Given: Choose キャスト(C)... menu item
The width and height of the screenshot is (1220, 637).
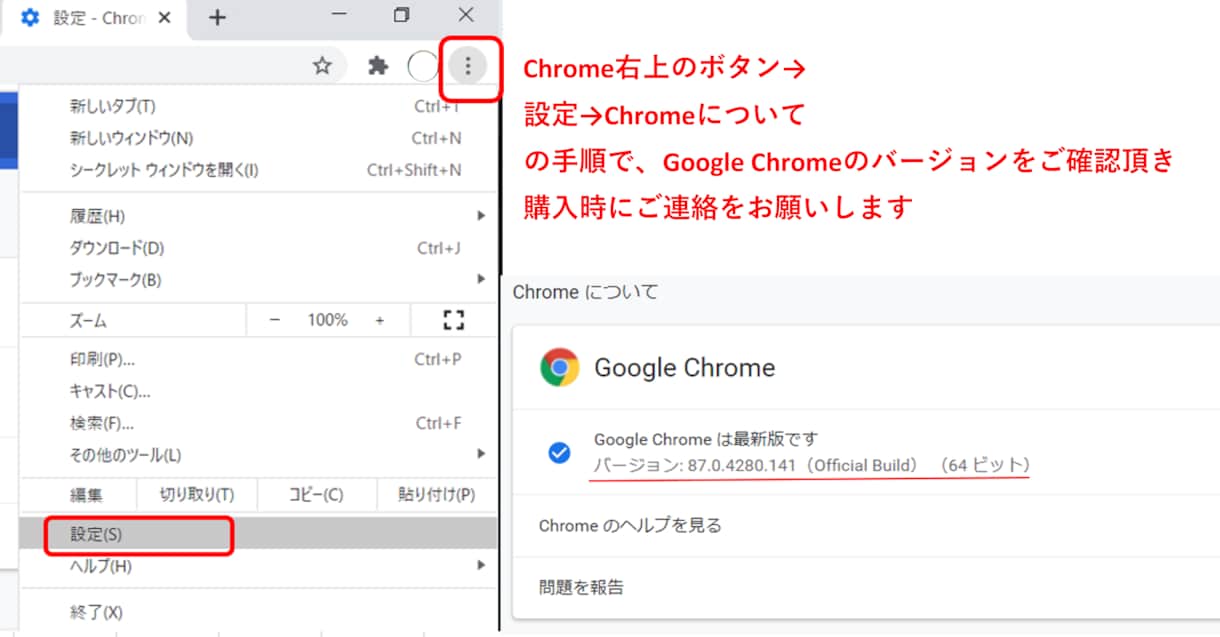Looking at the screenshot, I should [x=260, y=391].
